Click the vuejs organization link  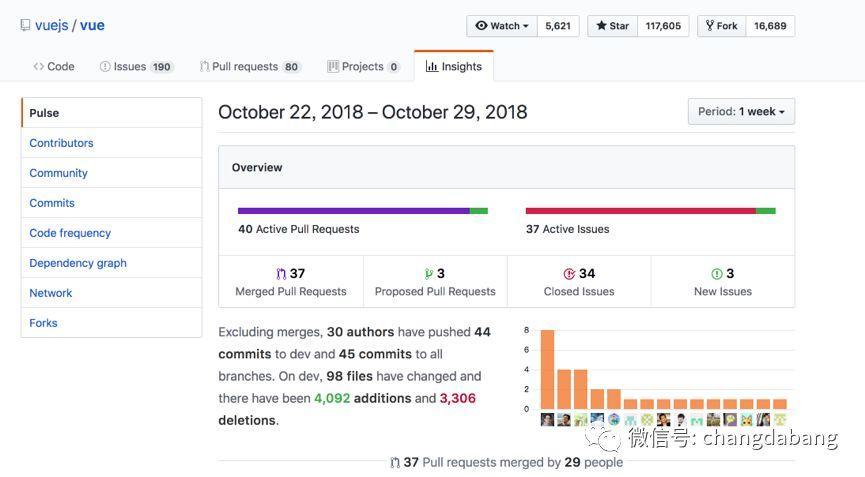point(51,26)
